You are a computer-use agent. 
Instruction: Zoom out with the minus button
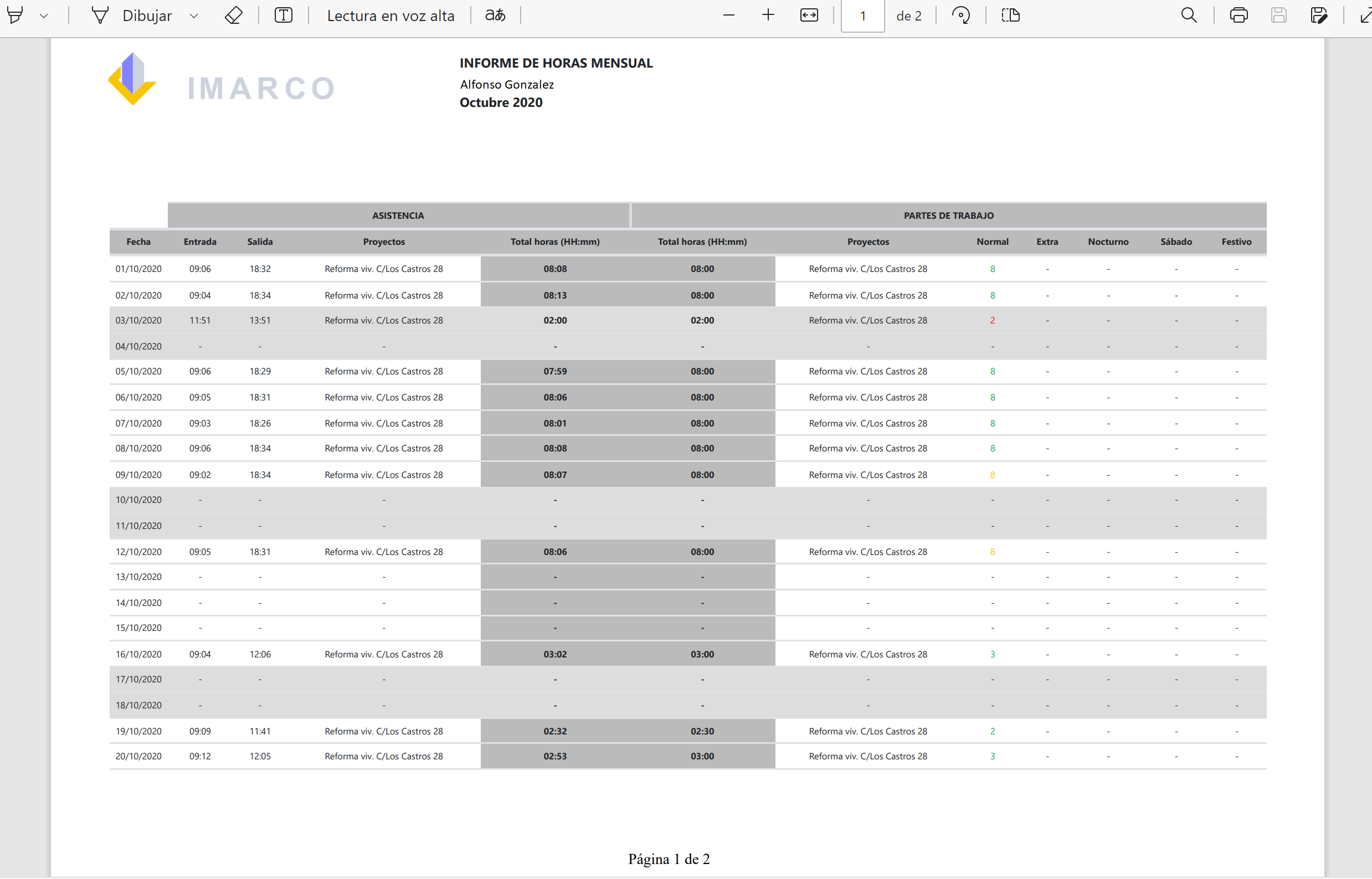729,16
